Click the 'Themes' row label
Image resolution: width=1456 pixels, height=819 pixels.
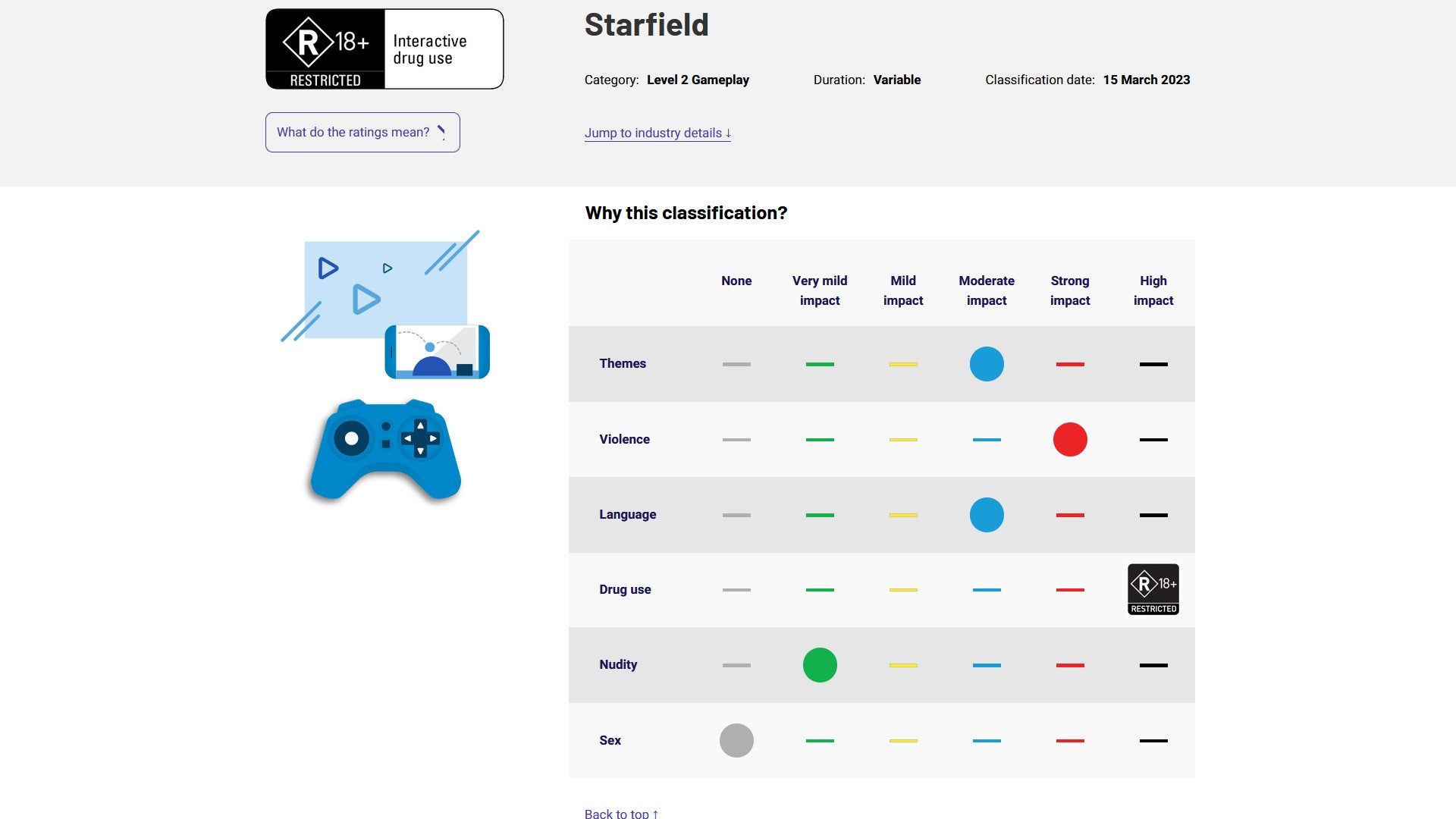tap(623, 363)
